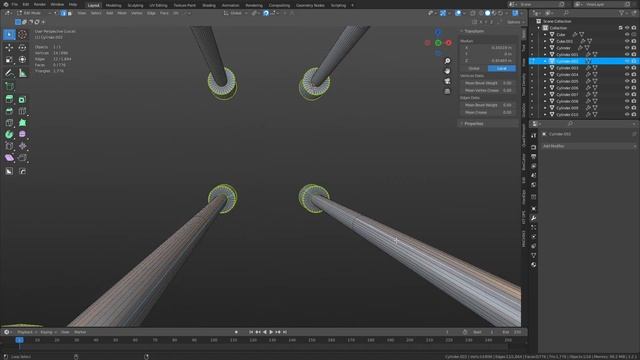640x360 pixels.
Task: Click the blue Z axis gizmo
Action: (x=438, y=32)
